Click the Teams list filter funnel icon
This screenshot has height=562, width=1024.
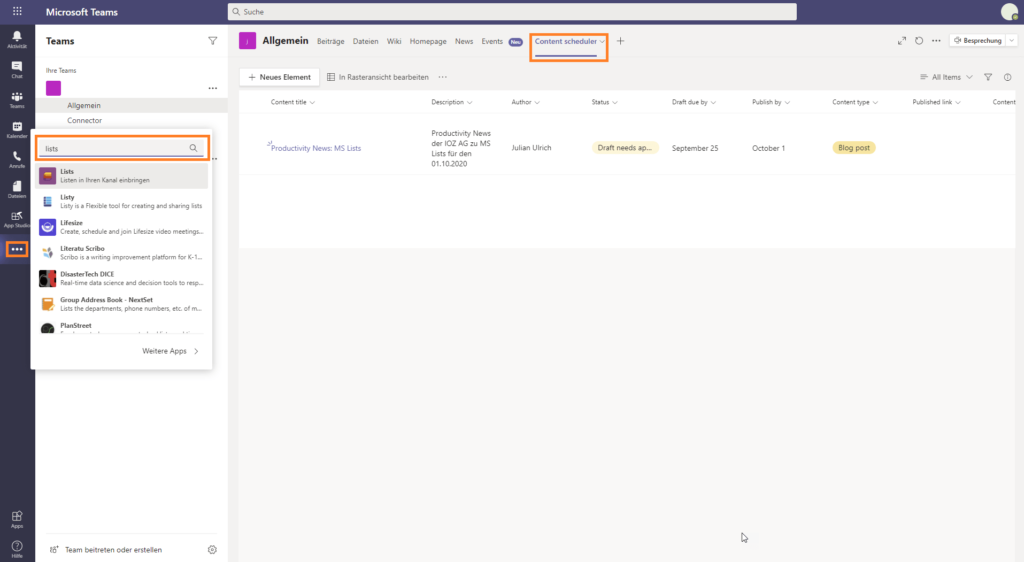[212, 41]
